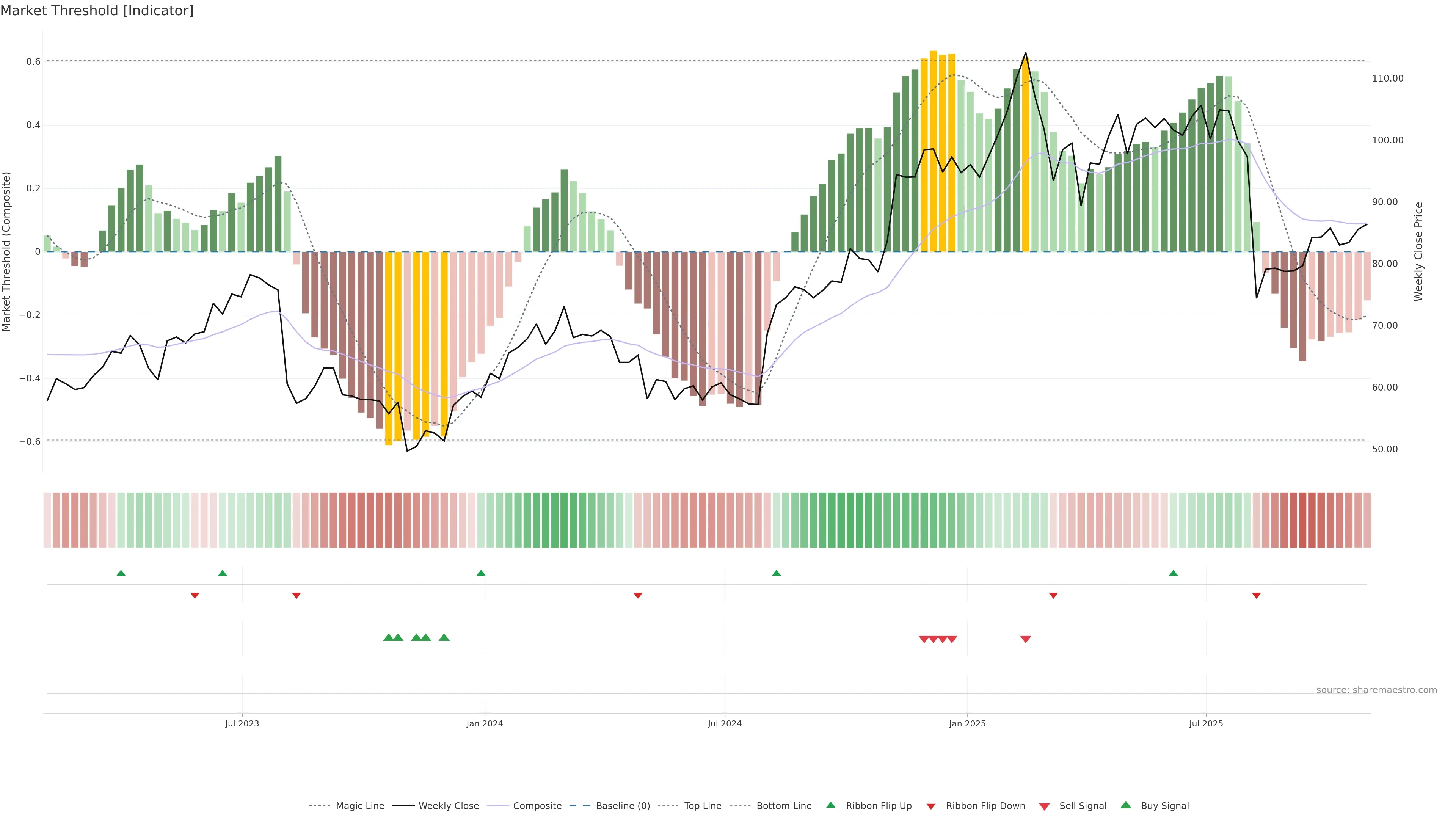Click the Sell Signal legend marker icon
Image resolution: width=1456 pixels, height=819 pixels.
tap(1045, 806)
